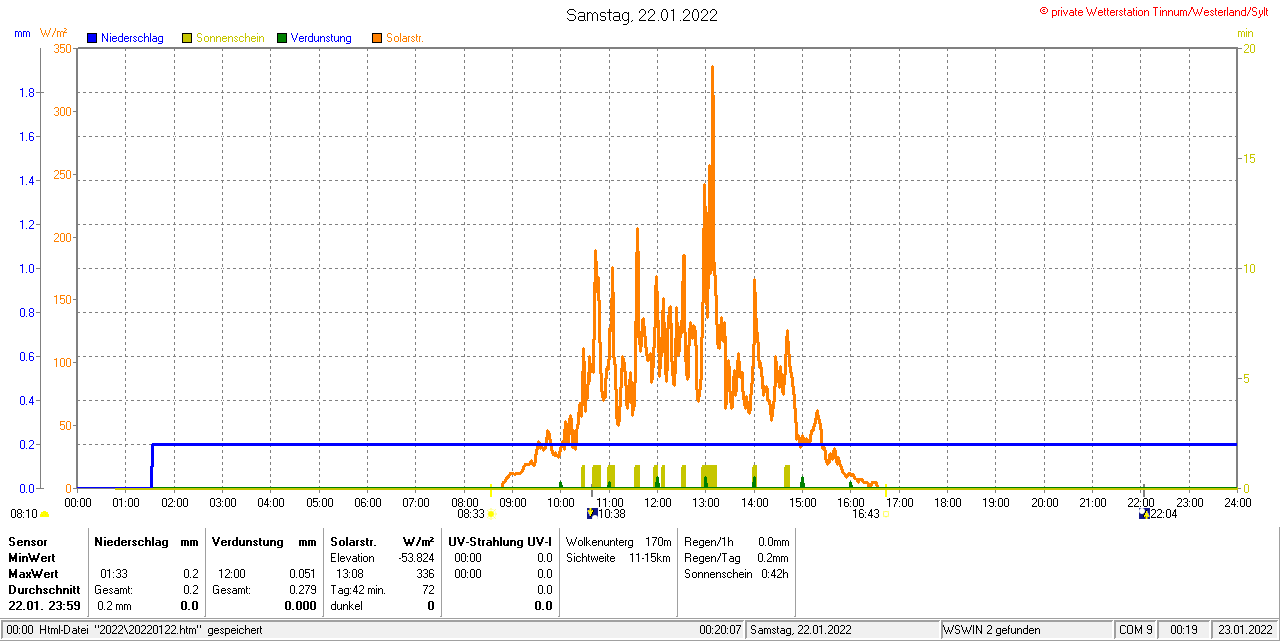
Task: Click the 00:19 status bar panel
Action: coord(1184,630)
